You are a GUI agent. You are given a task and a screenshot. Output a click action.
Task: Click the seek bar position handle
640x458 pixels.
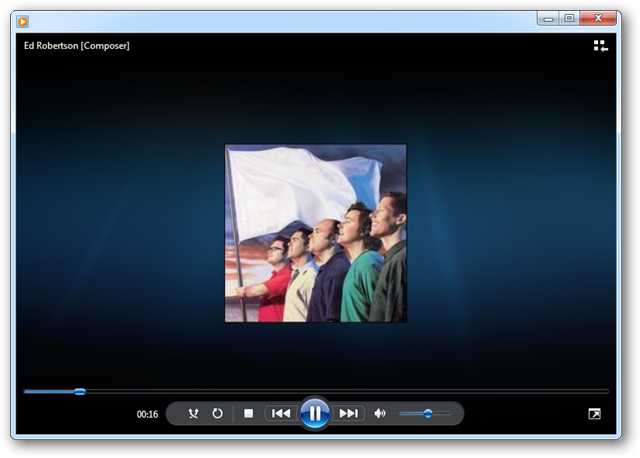point(80,392)
